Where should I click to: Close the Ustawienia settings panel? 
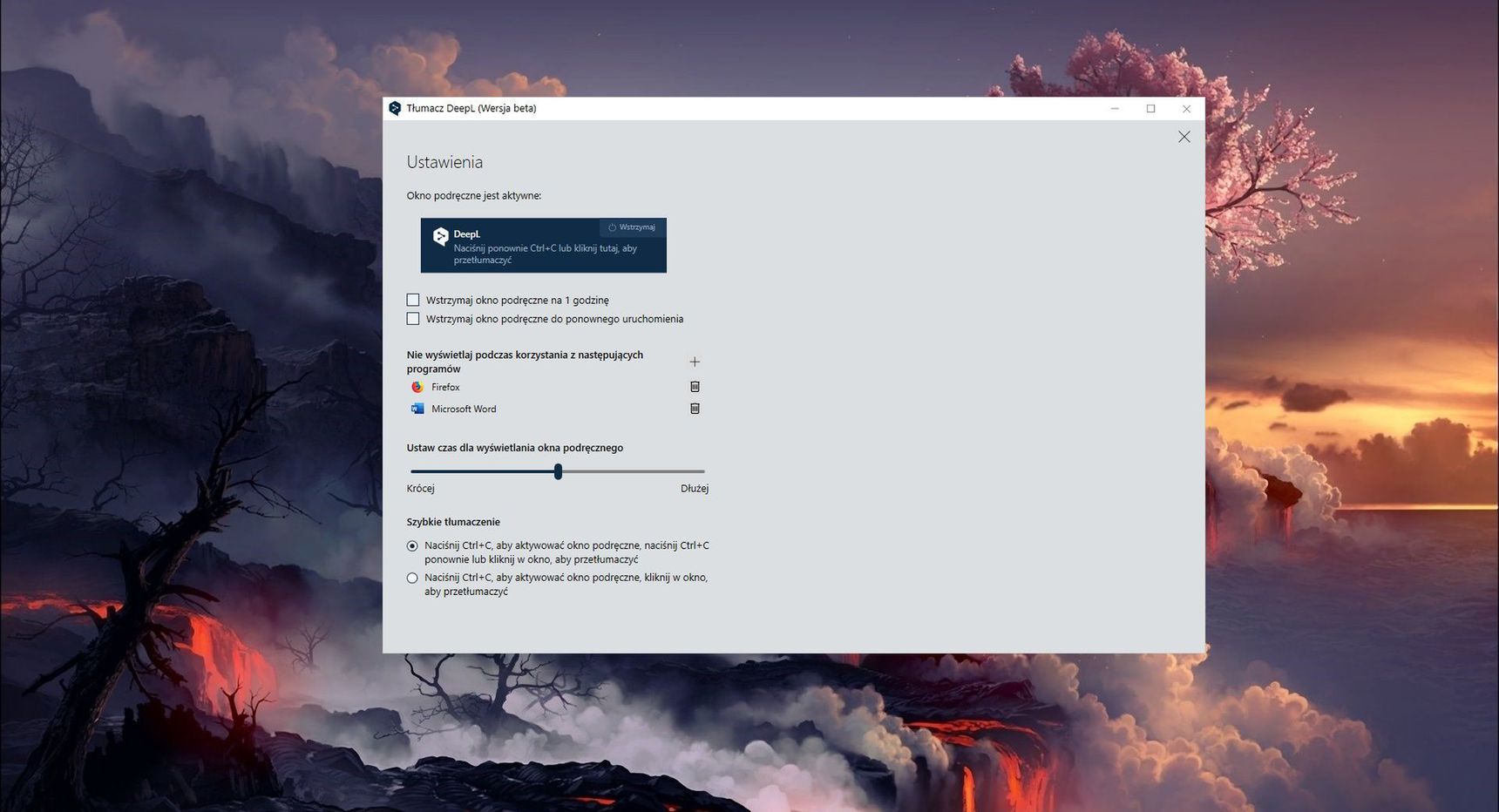(1184, 137)
